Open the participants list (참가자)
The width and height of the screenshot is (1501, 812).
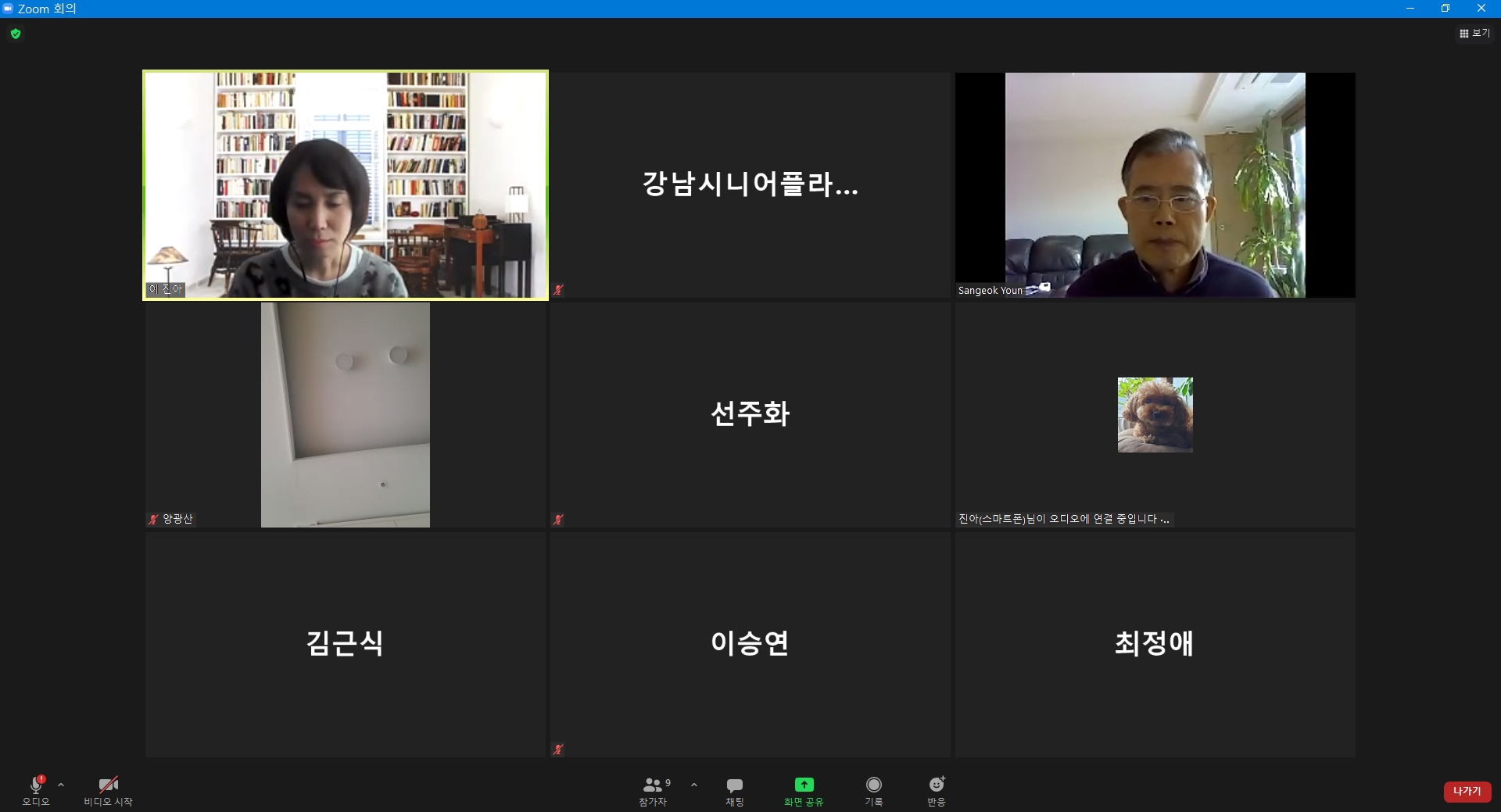click(654, 790)
